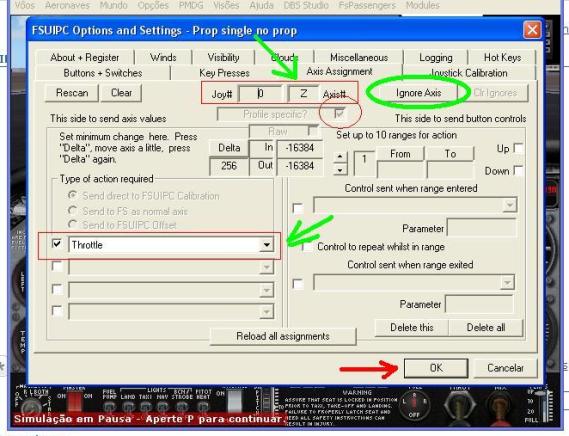
Task: Decrease the range number with down stepper
Action: [340, 170]
